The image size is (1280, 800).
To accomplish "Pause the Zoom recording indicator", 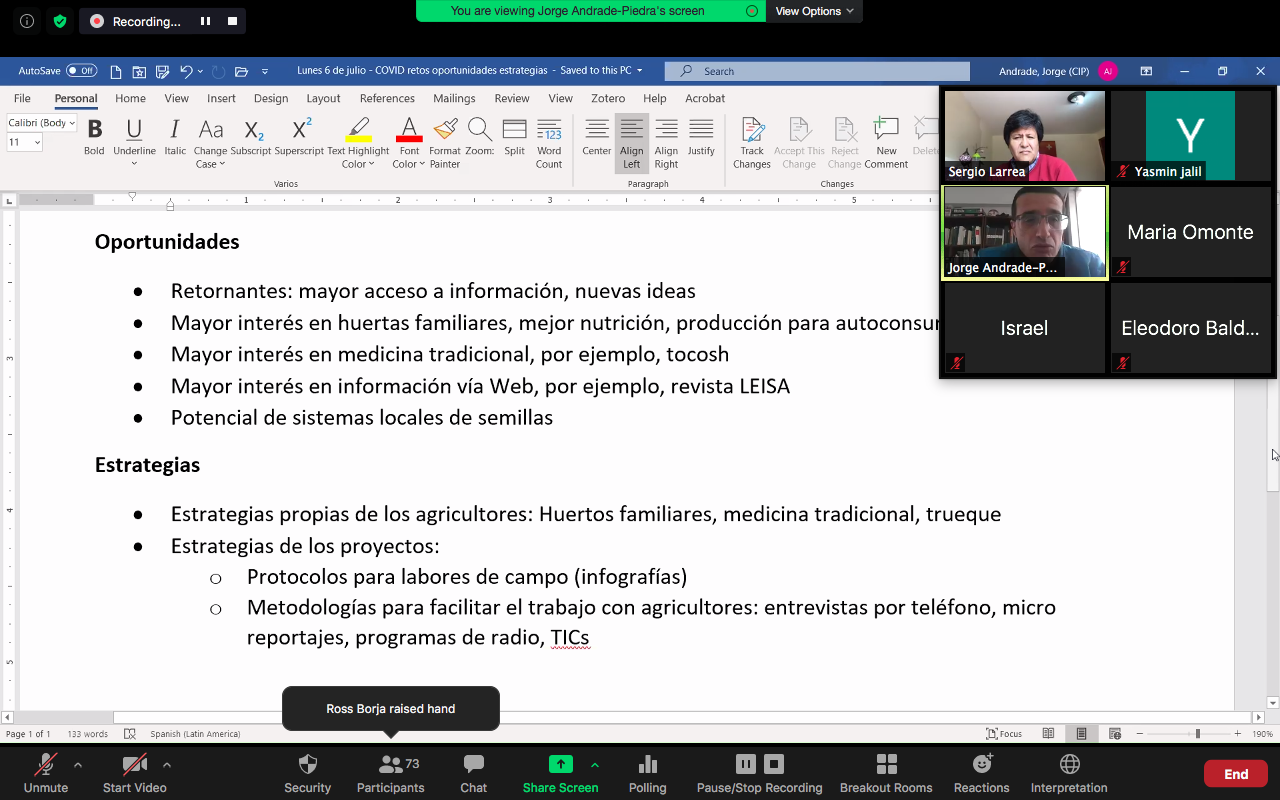I will click(206, 21).
